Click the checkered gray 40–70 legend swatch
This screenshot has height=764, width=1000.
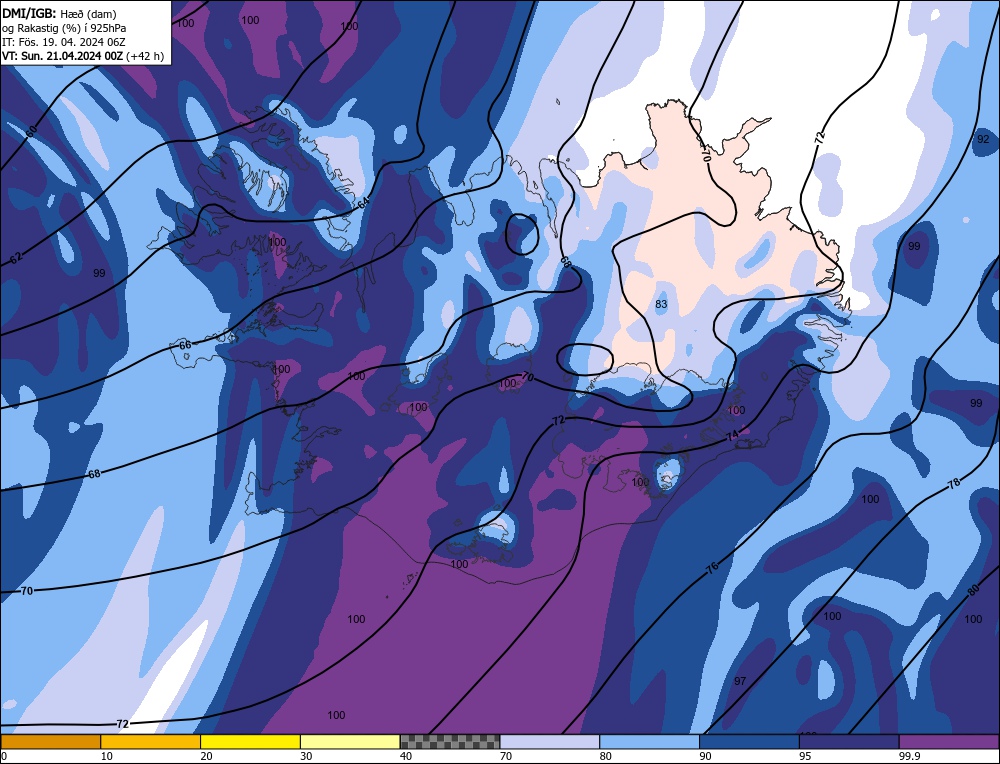click(450, 741)
